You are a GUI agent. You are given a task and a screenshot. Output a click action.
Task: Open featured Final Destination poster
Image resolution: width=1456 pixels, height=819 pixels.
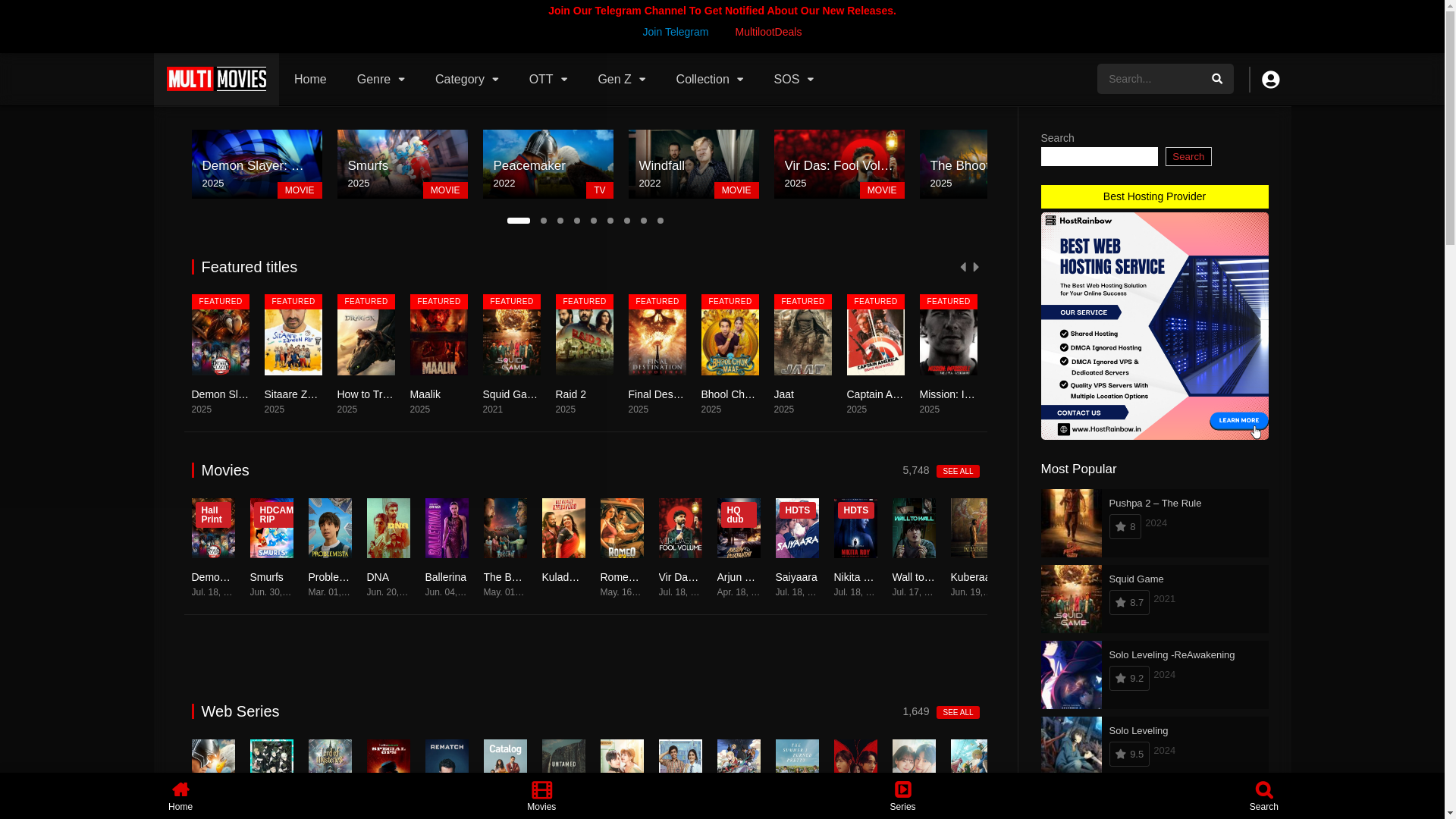point(657,335)
